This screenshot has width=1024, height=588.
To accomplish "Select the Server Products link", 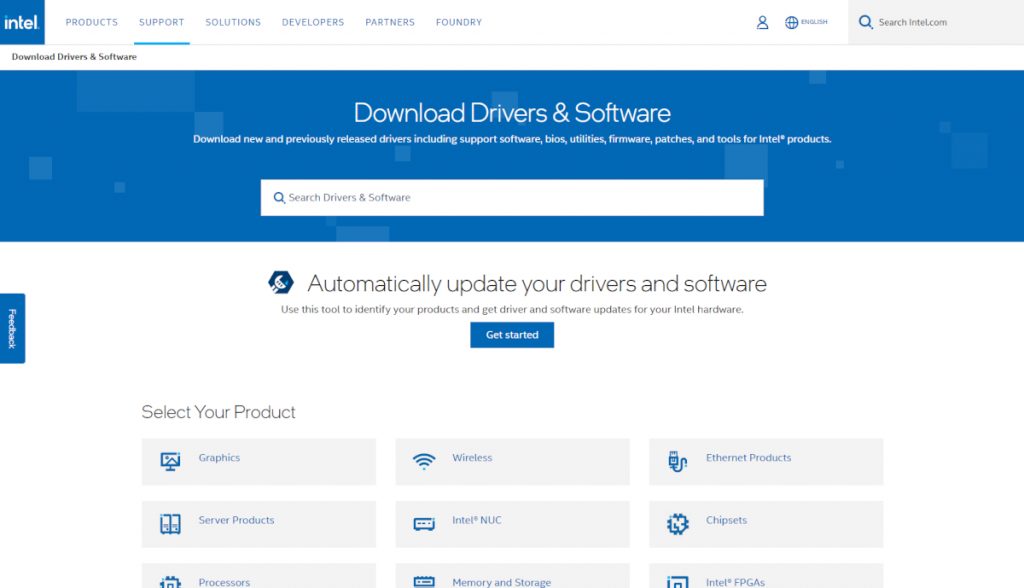I will pos(236,520).
